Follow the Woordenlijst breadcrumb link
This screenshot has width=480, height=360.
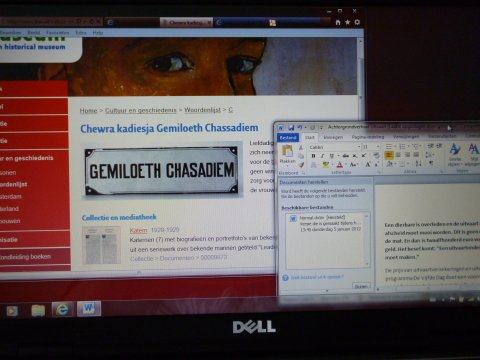pyautogui.click(x=202, y=110)
